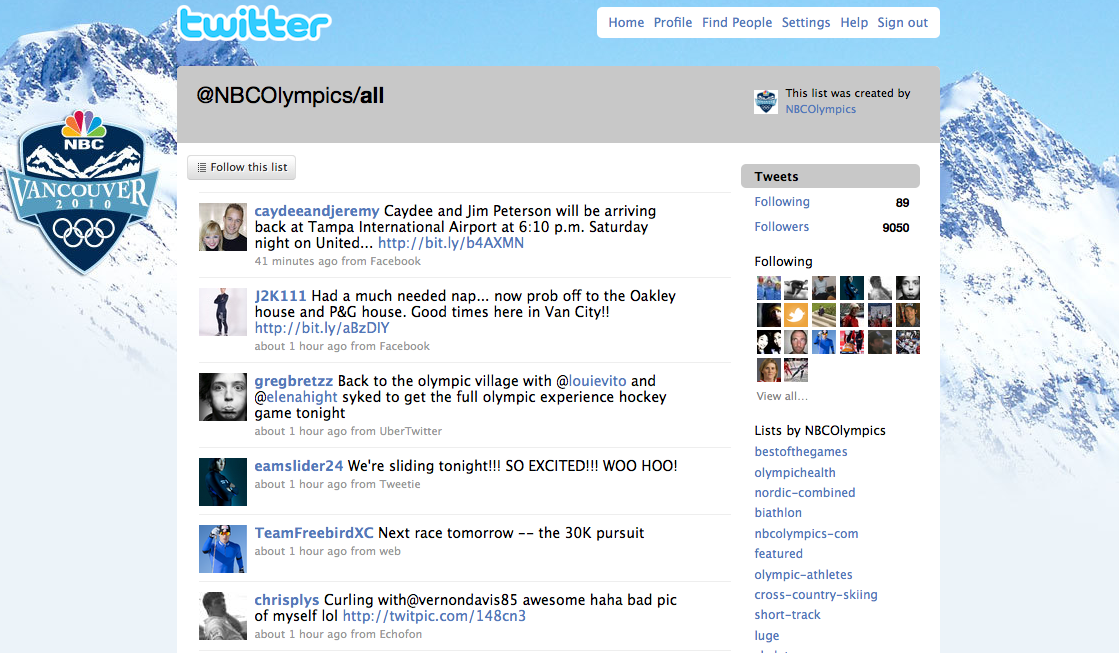Viewport: 1119px width, 653px height.
Task: Open the twitpic.com/148cn3 link
Action: (434, 616)
